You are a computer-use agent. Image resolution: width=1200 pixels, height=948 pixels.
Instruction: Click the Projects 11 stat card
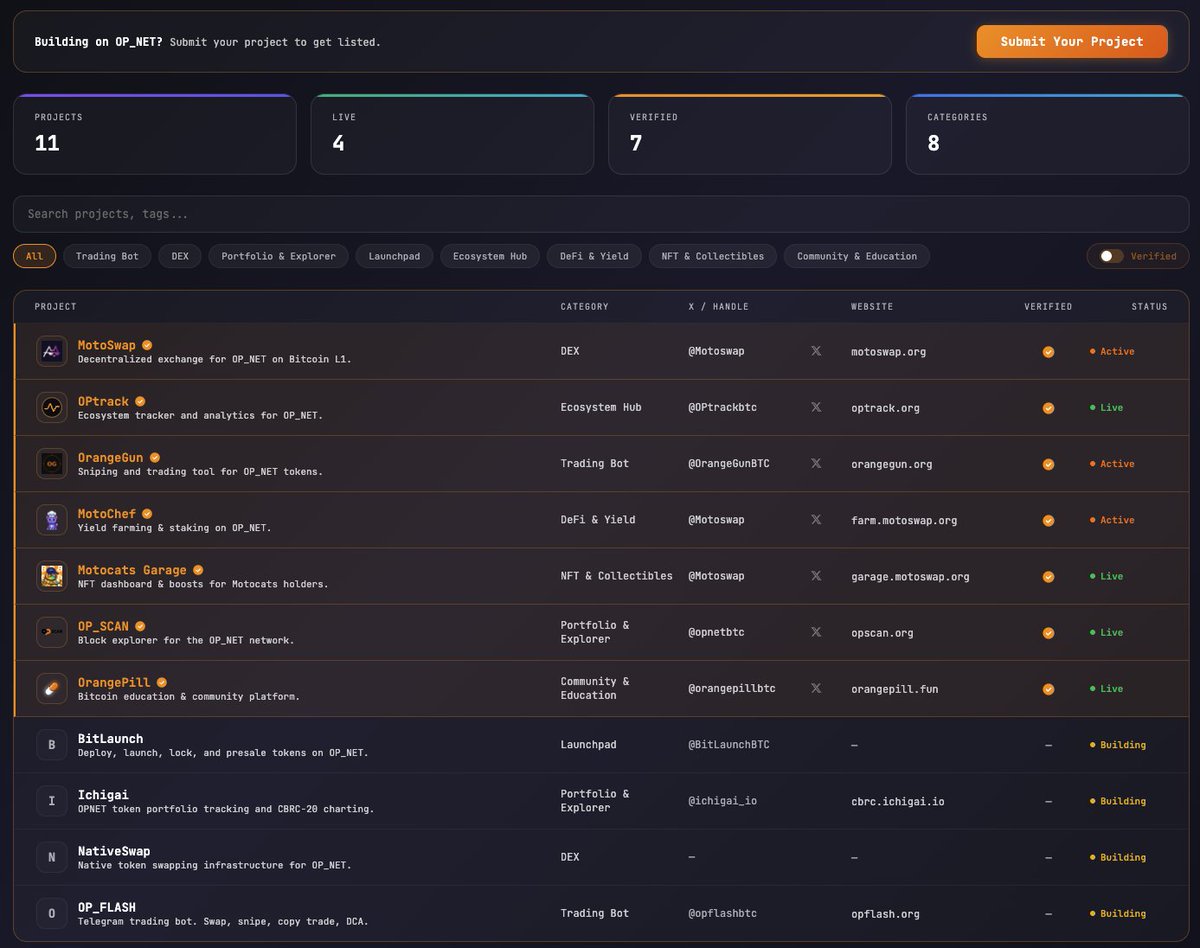(x=155, y=134)
